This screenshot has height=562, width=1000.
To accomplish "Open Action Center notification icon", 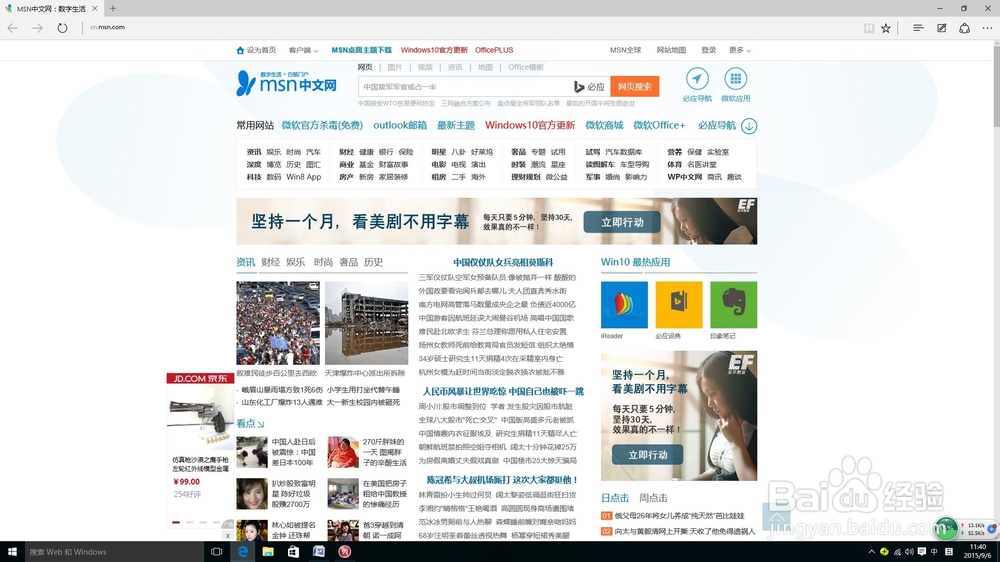I will coord(922,552).
